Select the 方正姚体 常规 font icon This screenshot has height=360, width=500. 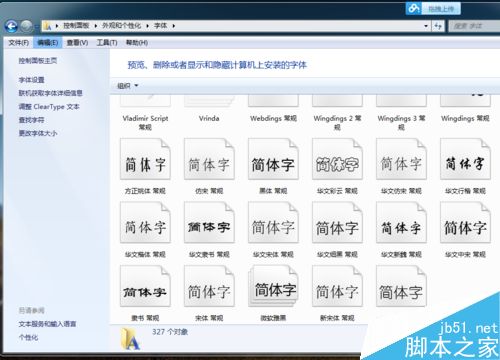pos(145,159)
